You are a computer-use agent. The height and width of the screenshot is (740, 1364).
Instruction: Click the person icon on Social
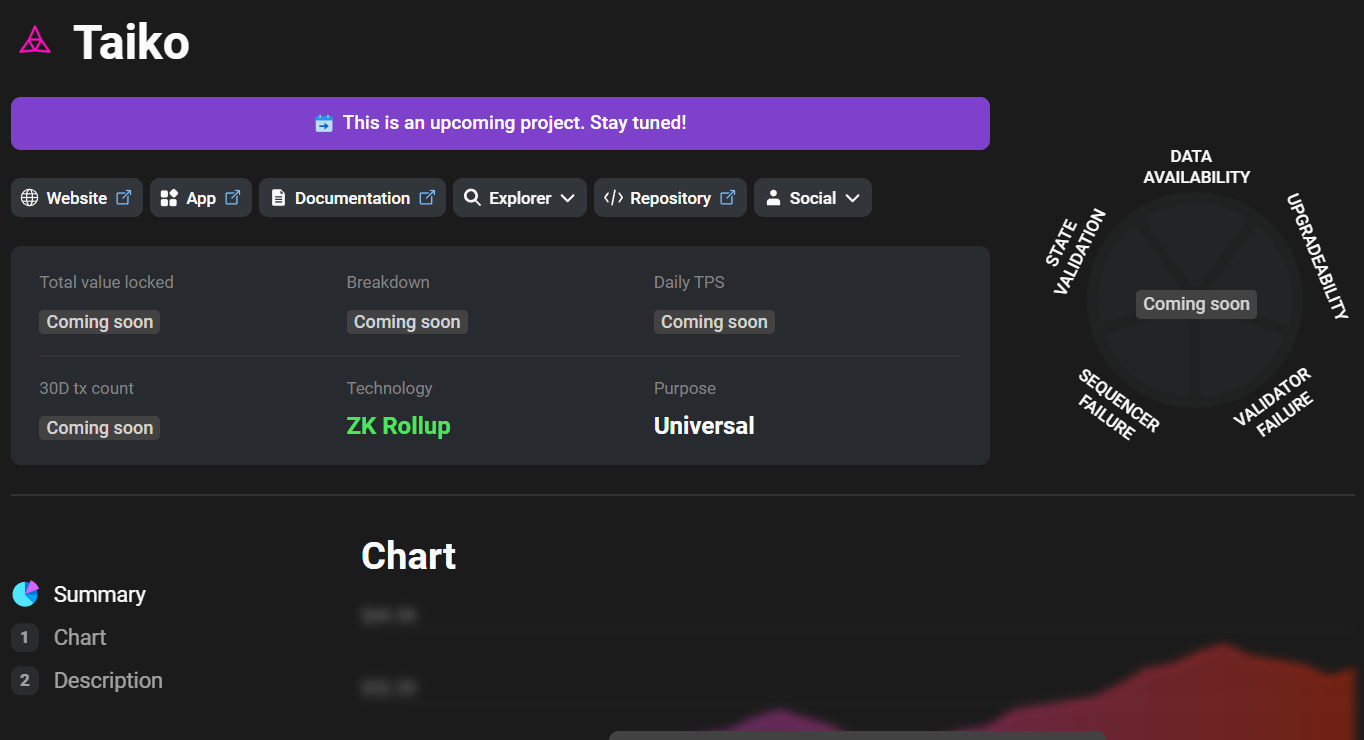(773, 198)
